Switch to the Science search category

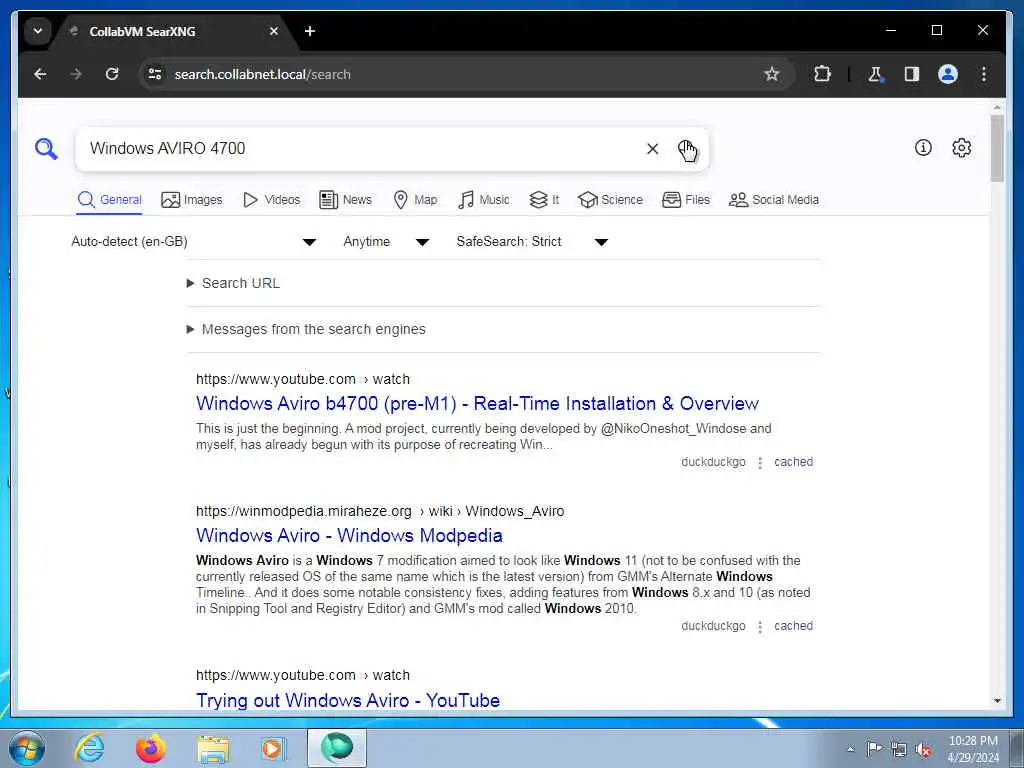coord(611,200)
